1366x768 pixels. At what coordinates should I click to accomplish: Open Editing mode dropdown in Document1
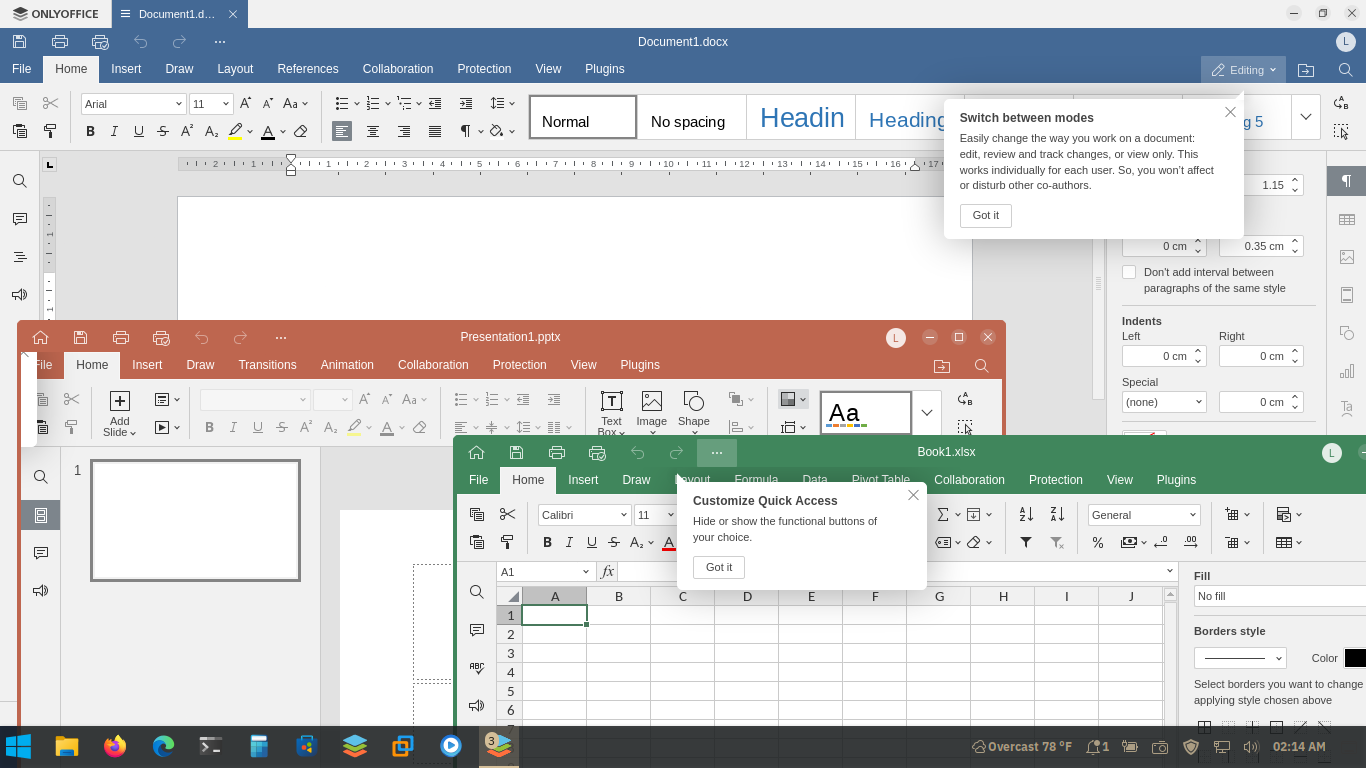pos(1243,70)
